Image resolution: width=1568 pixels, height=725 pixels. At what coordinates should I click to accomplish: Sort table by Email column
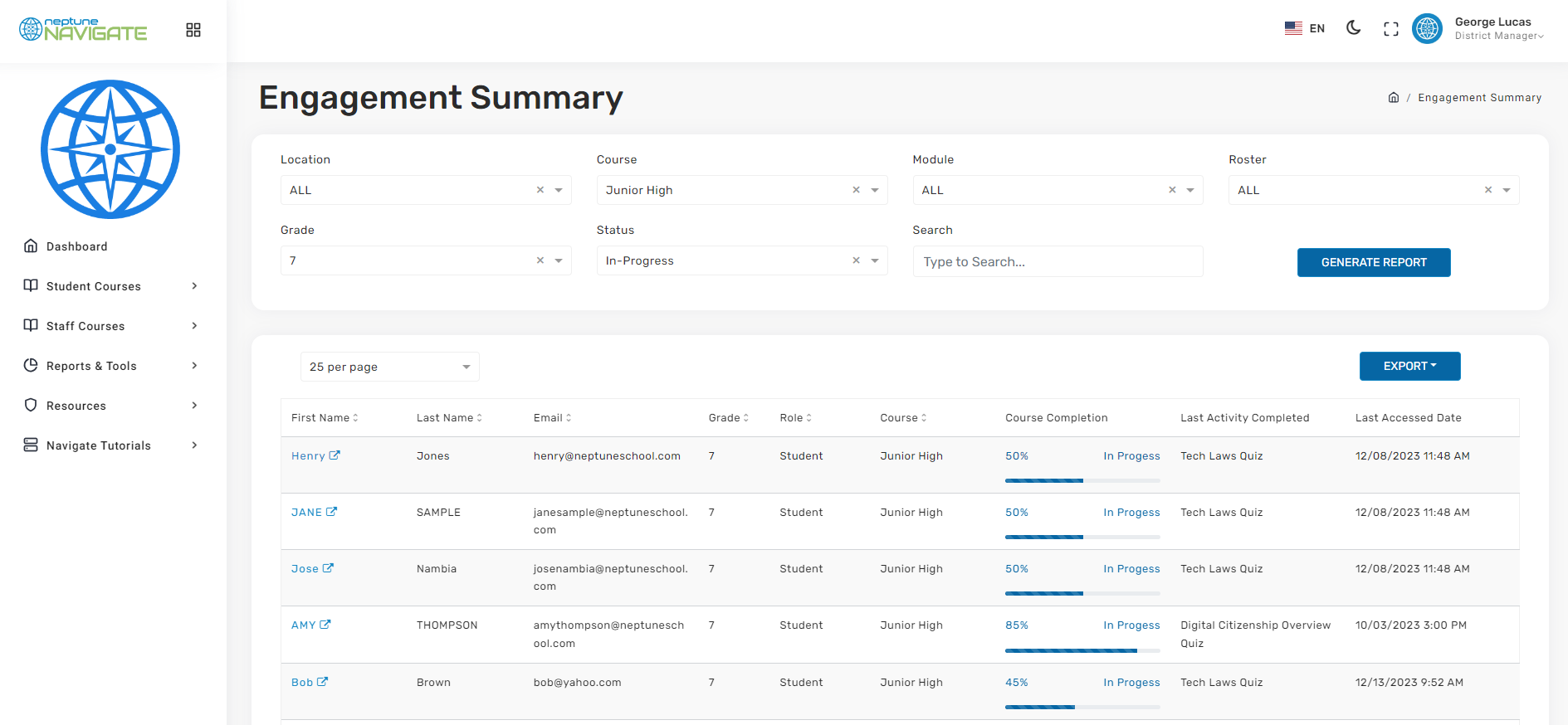(x=552, y=418)
